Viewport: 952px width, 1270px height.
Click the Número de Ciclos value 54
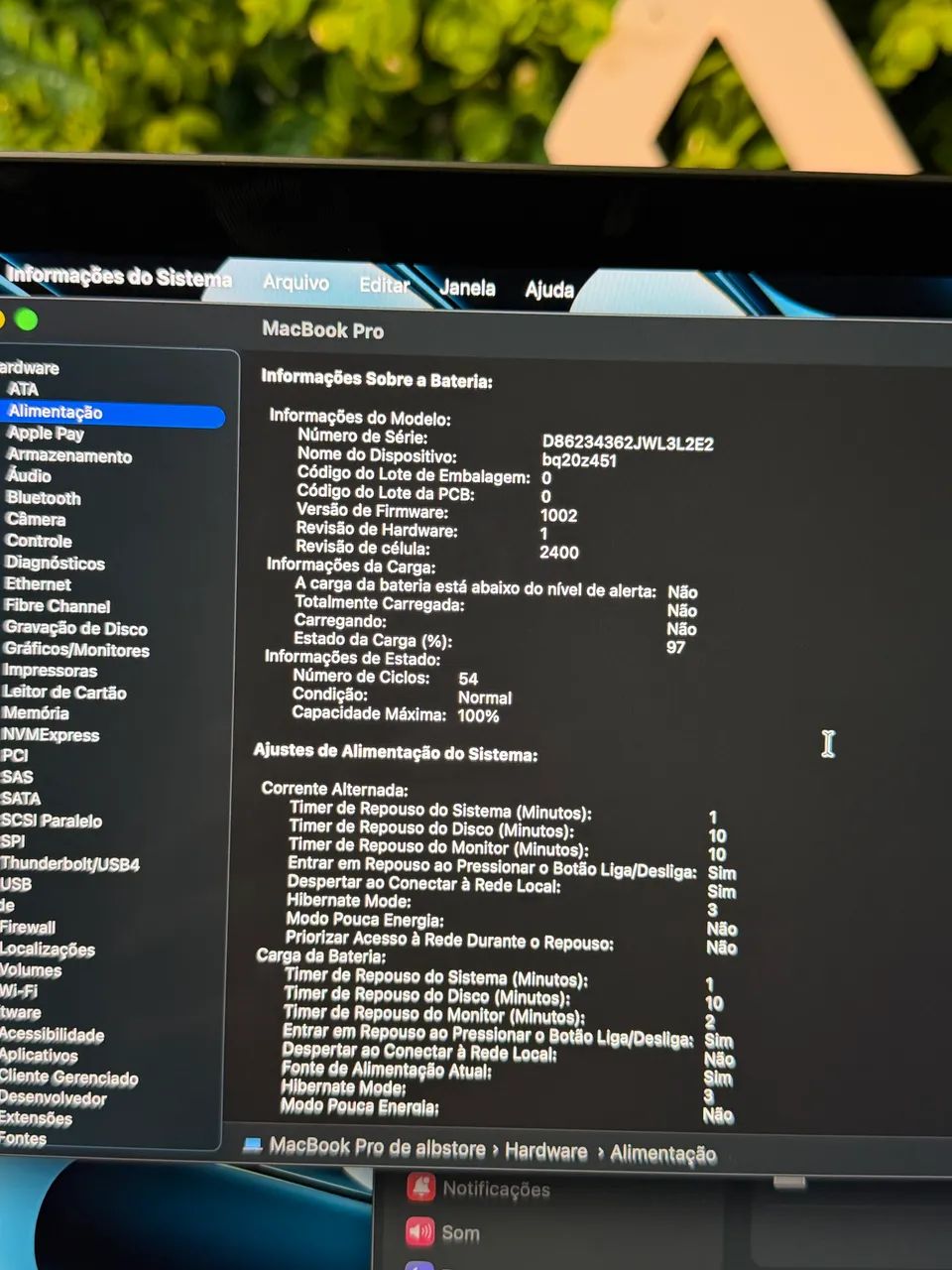tap(468, 679)
